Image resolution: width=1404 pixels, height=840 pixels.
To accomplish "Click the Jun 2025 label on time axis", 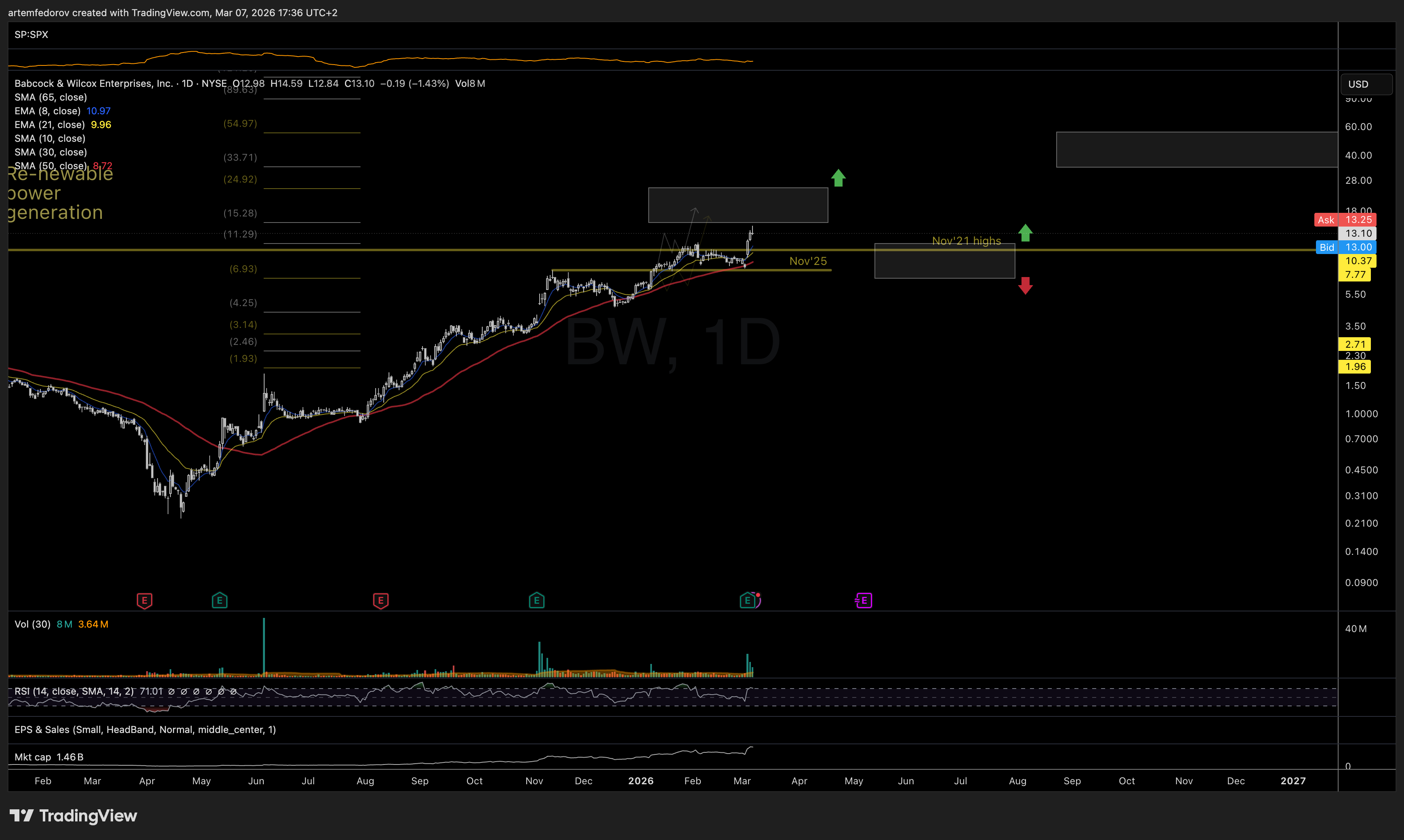I will tap(256, 781).
